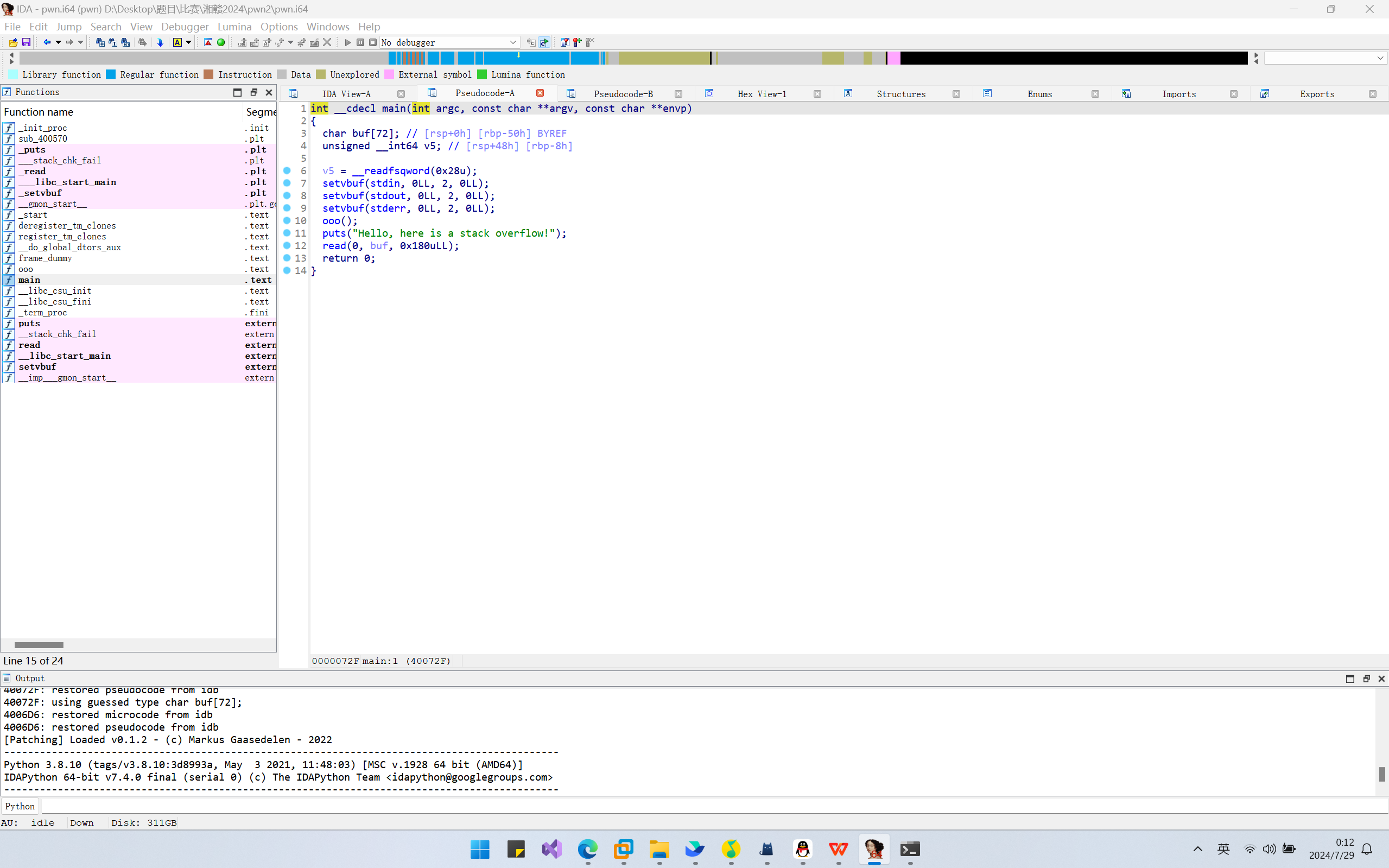This screenshot has width=1389, height=868.
Task: Click the highlighted green-arrow C icon
Action: [544, 42]
